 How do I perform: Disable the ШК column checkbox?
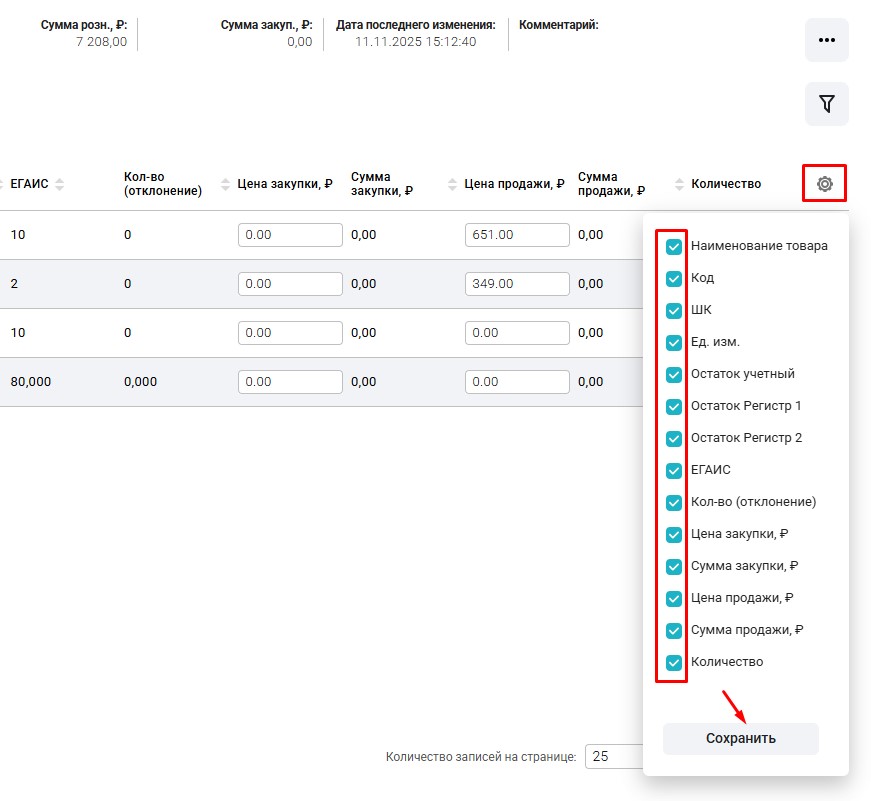[674, 310]
